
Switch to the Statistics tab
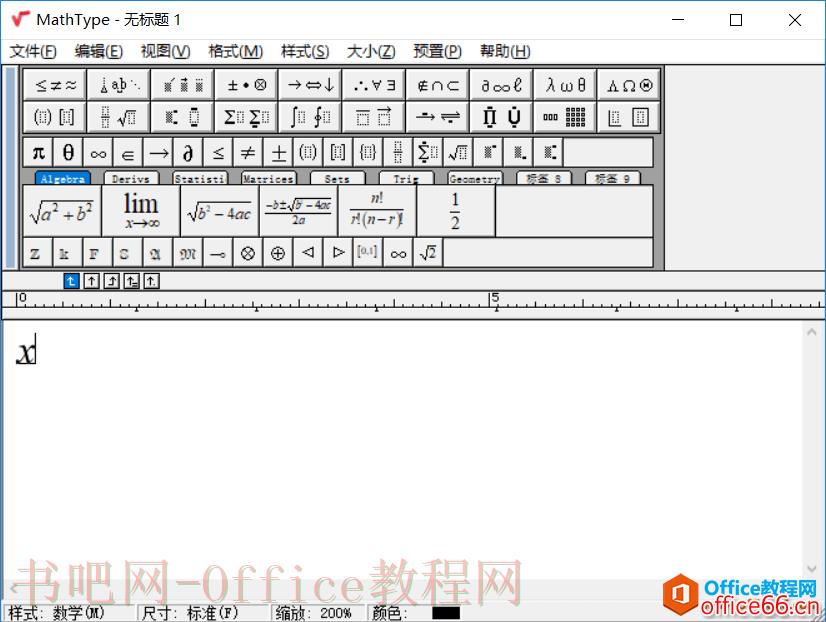200,179
